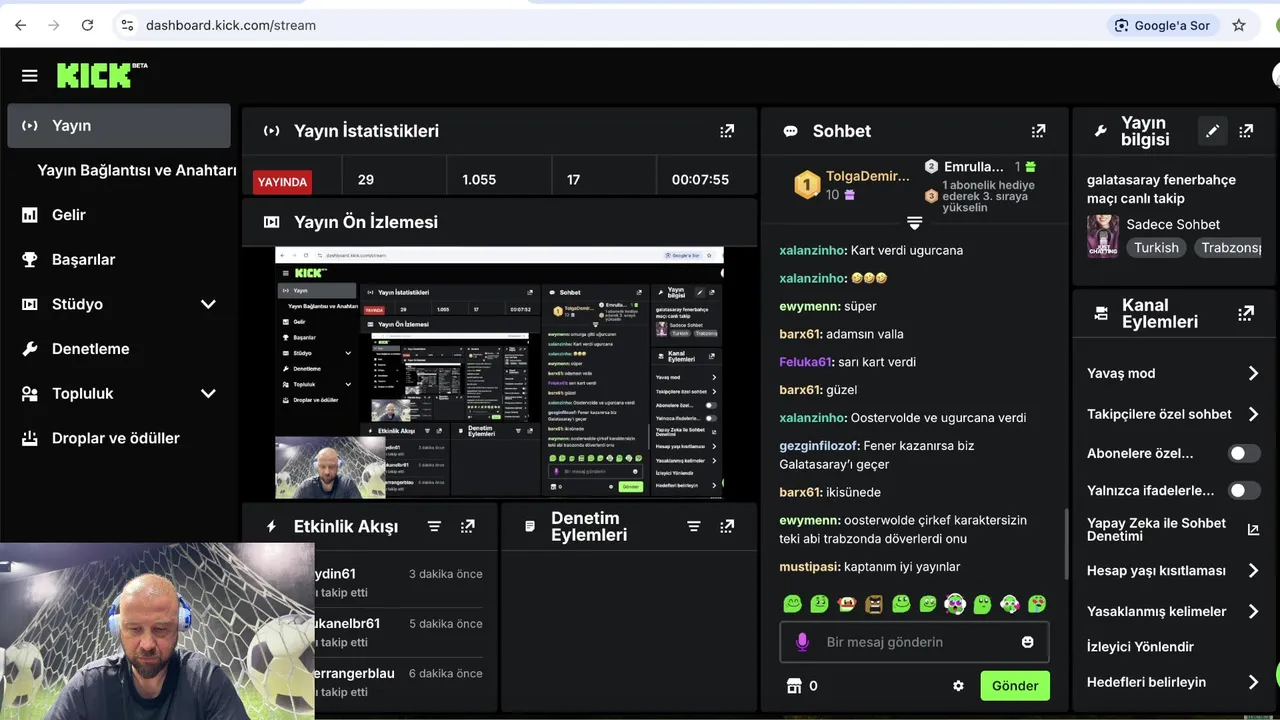Screen dimensions: 1280x720
Task: Edit stream info with the pencil icon
Action: pyautogui.click(x=1213, y=131)
